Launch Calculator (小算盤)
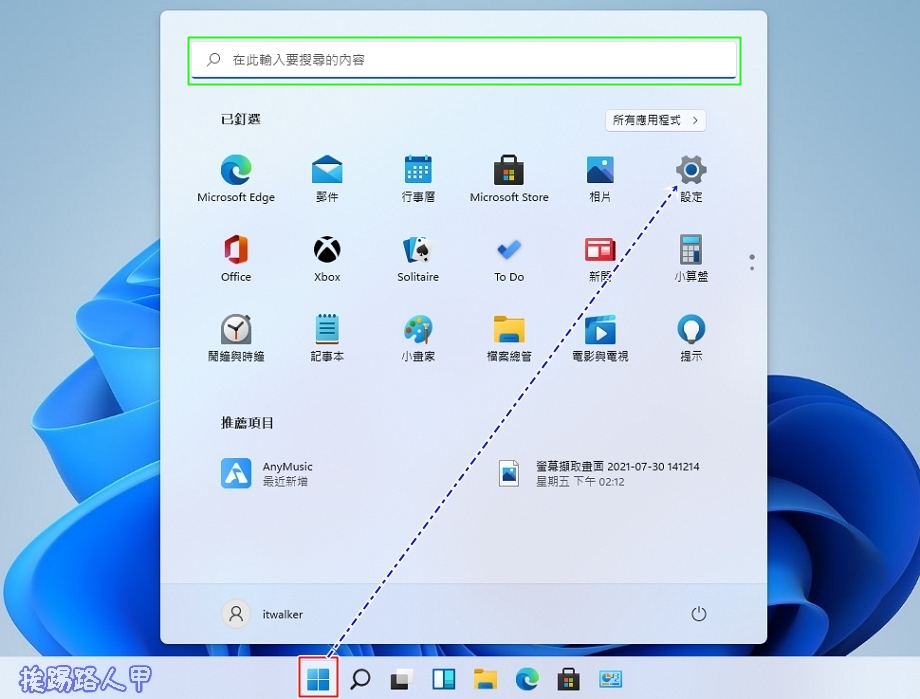920x699 pixels. [691, 258]
